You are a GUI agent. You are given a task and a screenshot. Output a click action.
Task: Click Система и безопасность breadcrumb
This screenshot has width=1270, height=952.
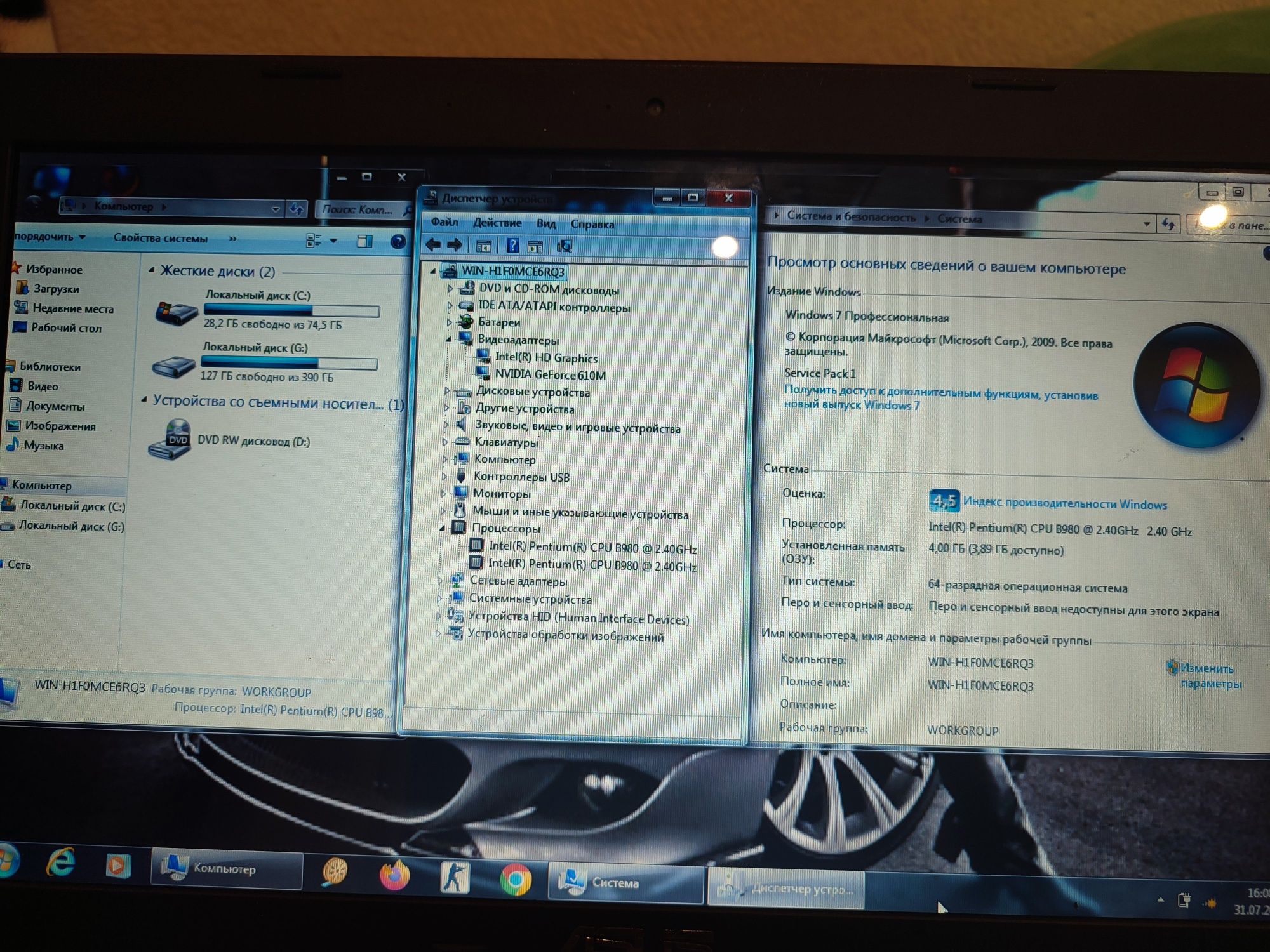coord(852,216)
